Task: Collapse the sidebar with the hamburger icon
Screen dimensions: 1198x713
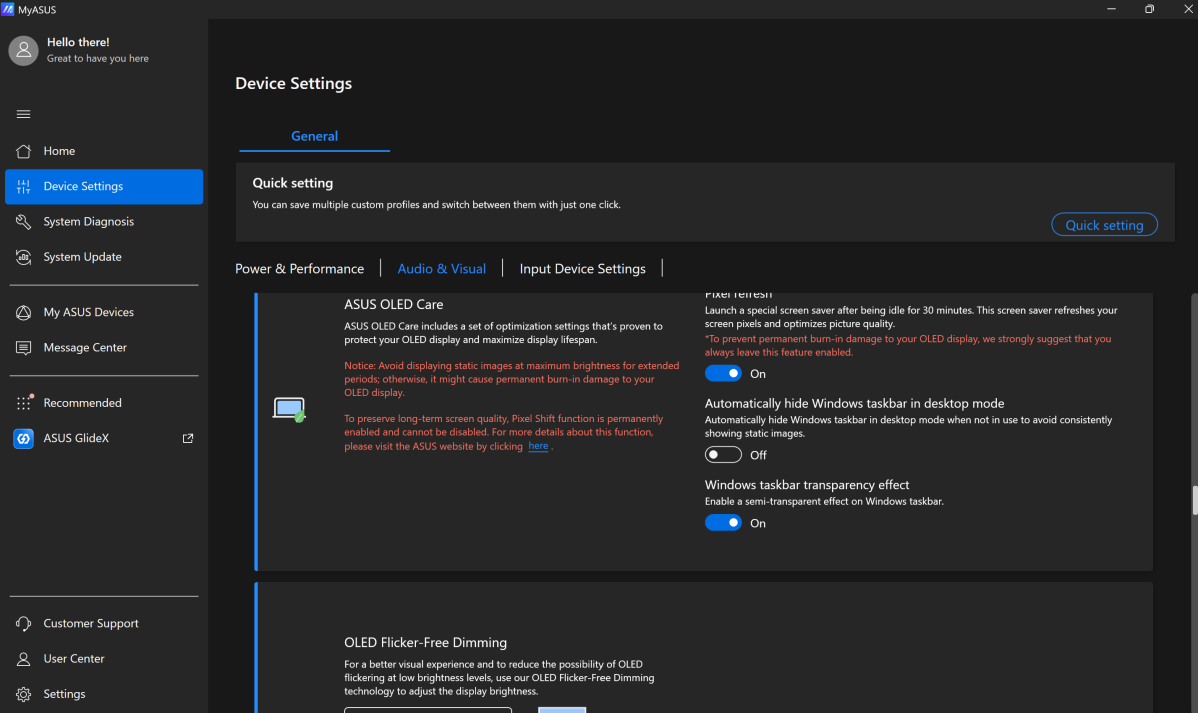Action: [x=24, y=114]
